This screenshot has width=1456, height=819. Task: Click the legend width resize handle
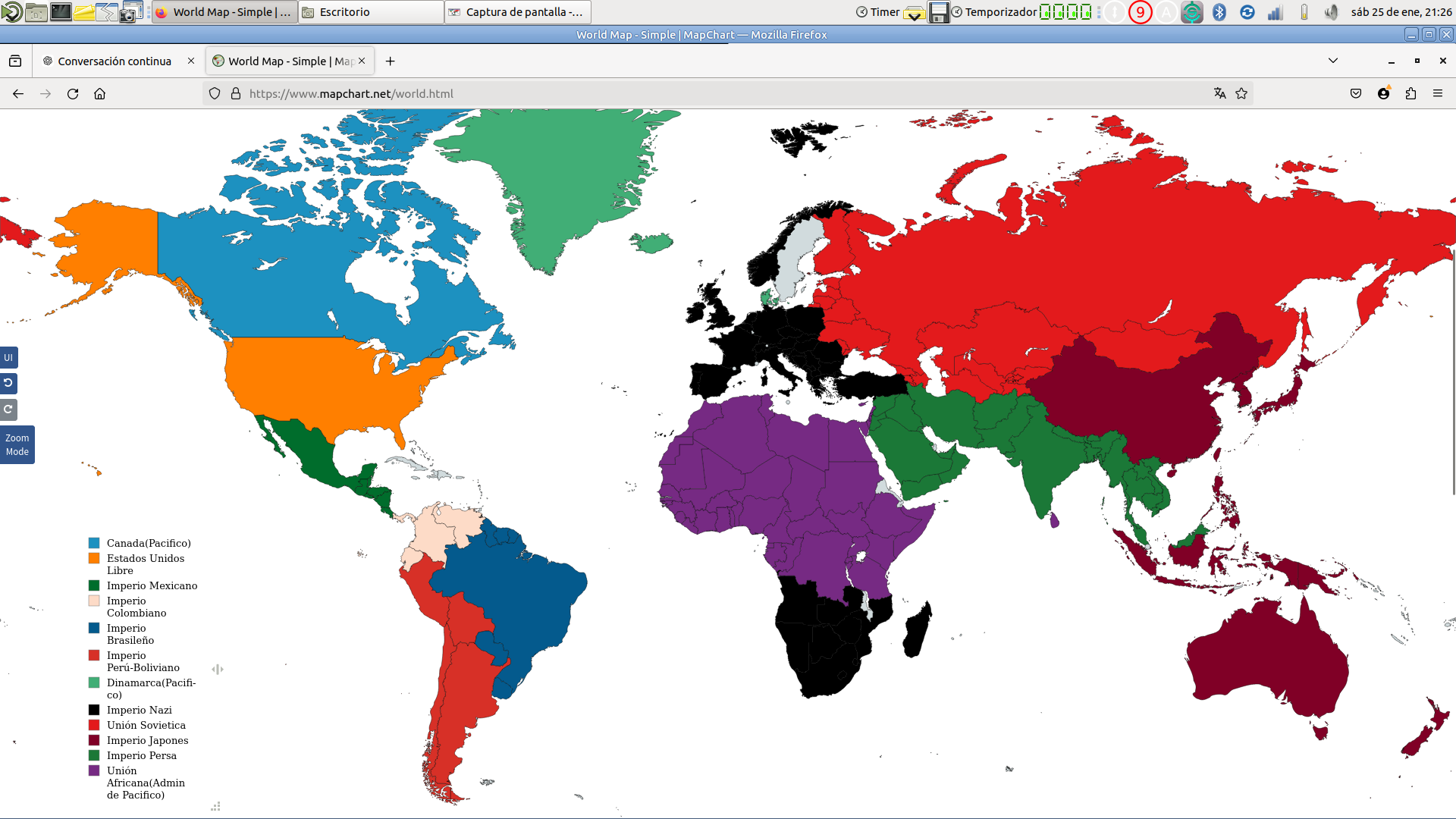pos(218,669)
